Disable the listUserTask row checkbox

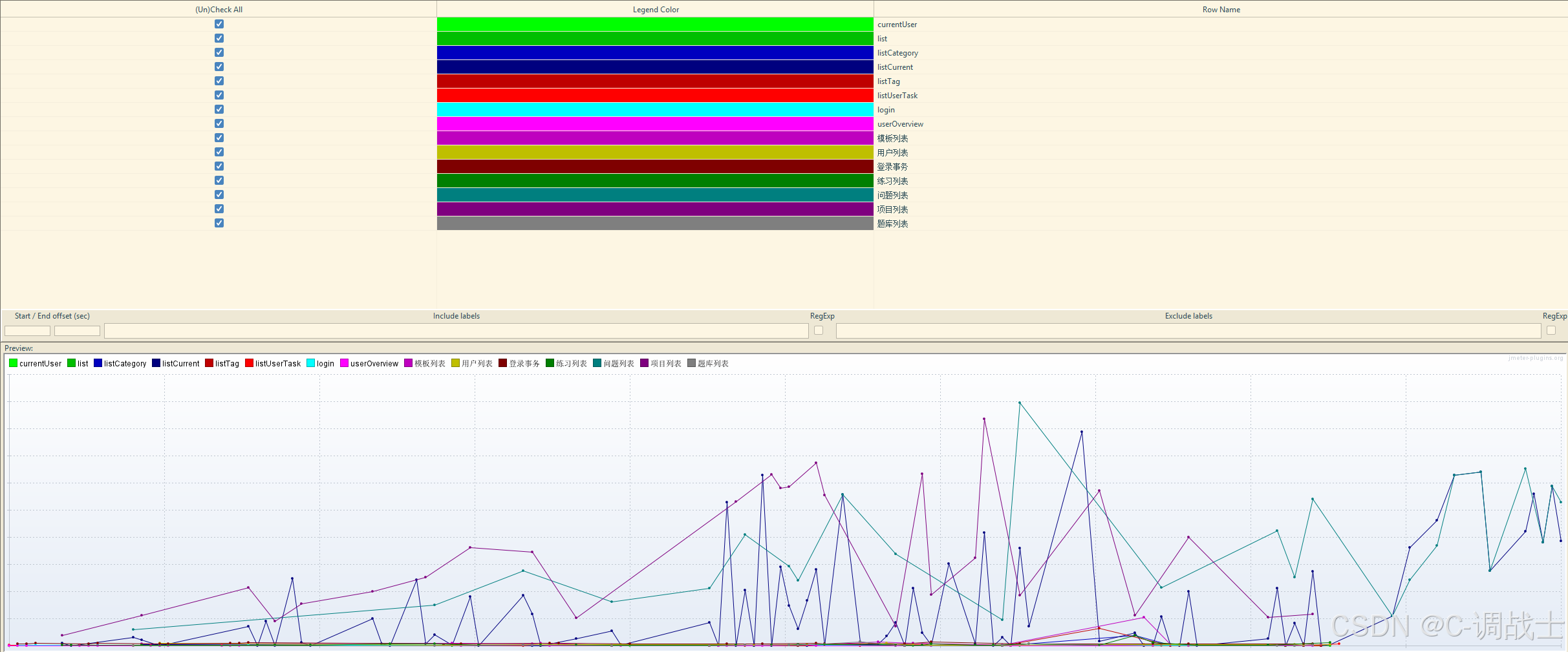point(219,95)
